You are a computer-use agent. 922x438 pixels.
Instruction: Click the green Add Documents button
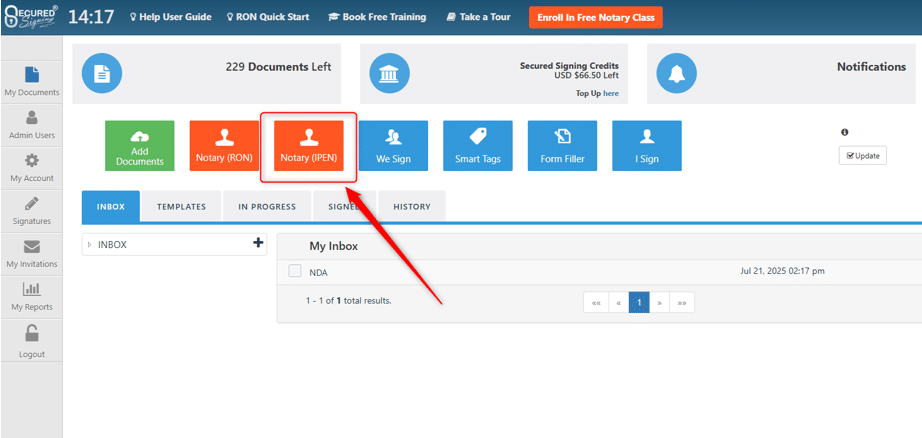pos(140,146)
